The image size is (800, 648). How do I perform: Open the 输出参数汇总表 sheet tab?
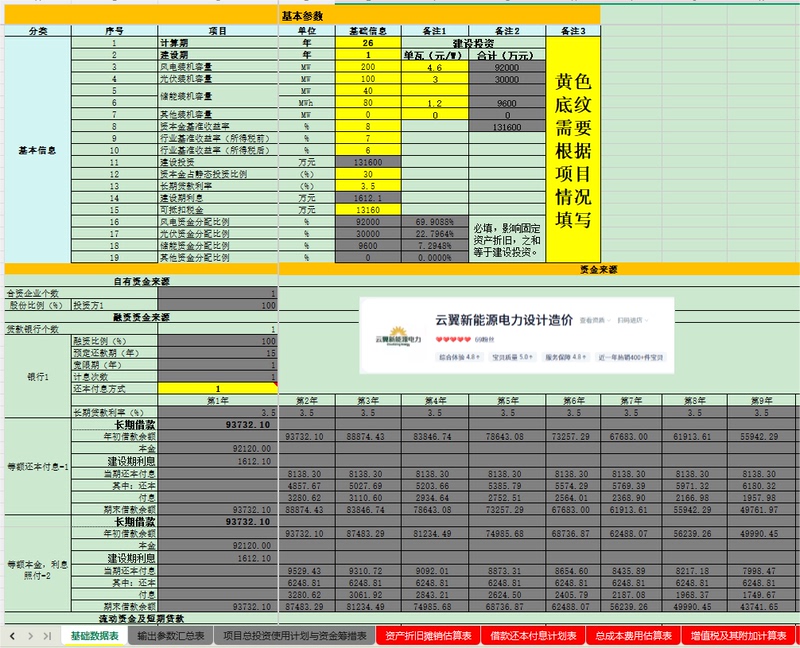(170, 636)
